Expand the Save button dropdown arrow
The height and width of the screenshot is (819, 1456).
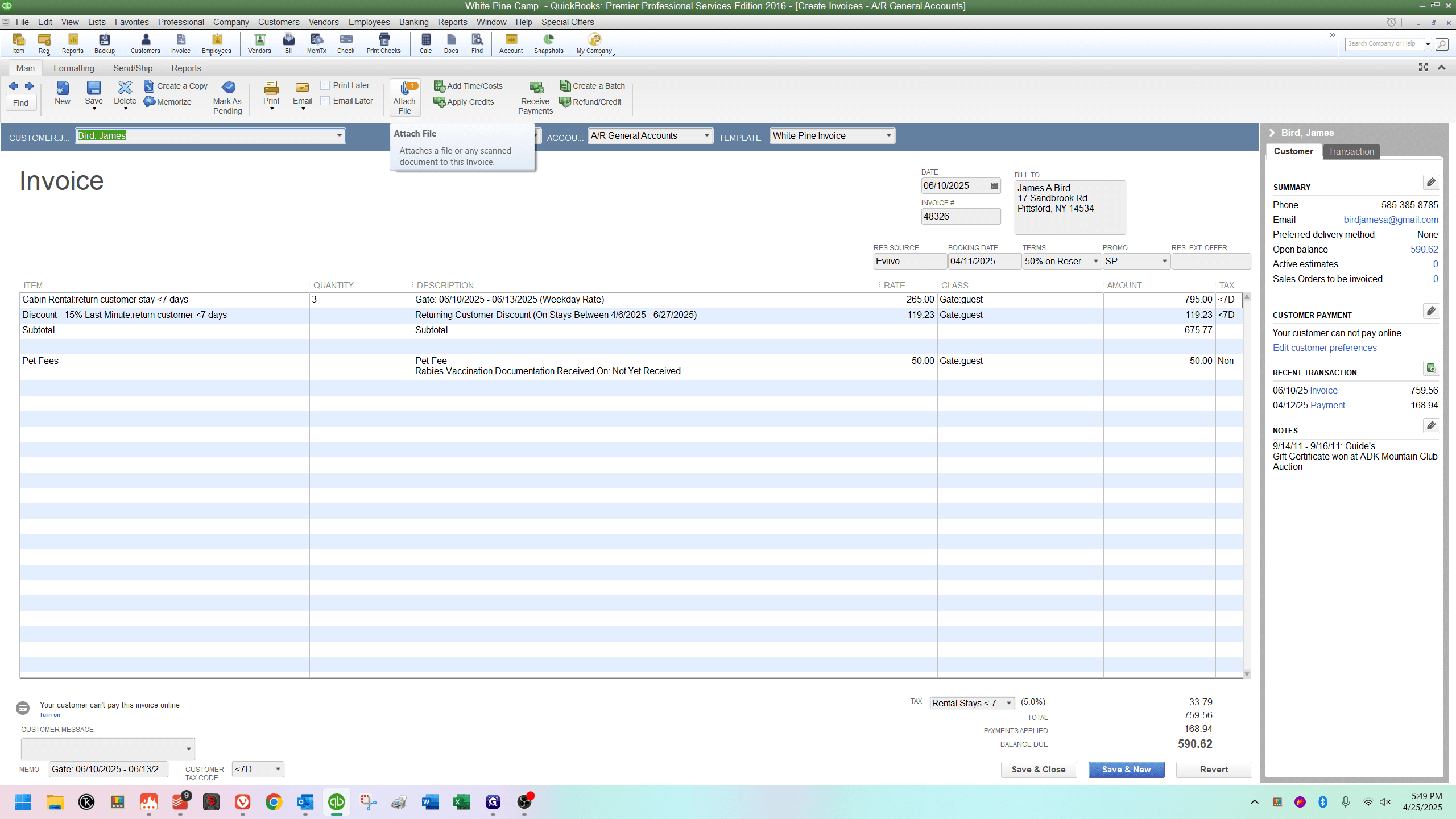(94, 109)
